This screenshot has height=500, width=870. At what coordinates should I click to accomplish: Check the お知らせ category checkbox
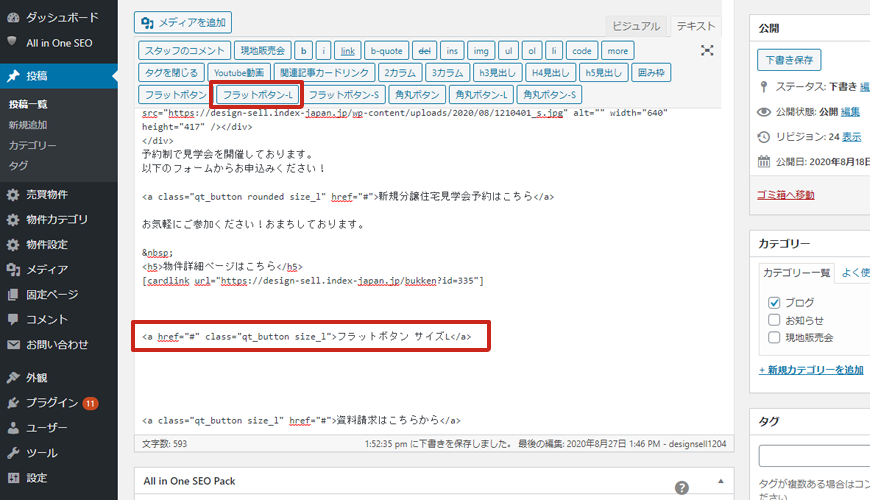[774, 320]
